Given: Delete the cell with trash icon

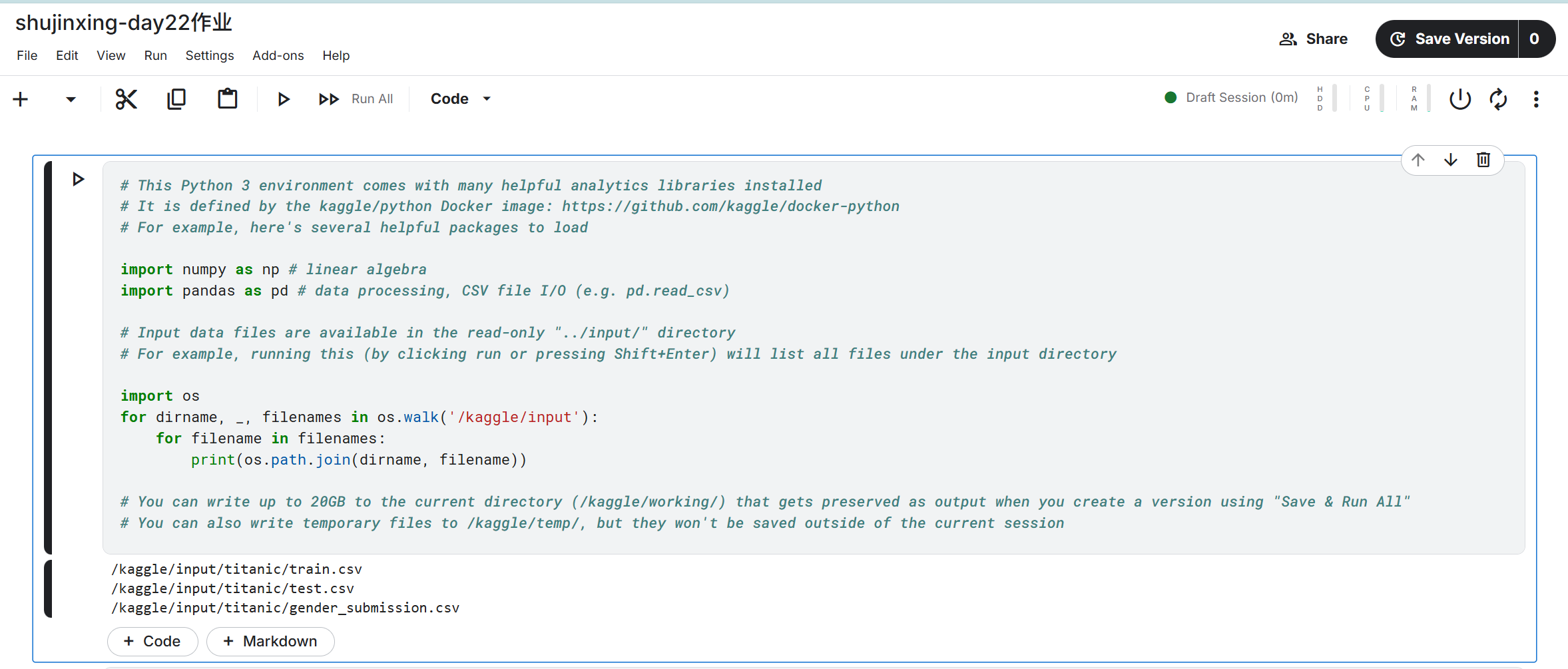Looking at the screenshot, I should coord(1483,160).
